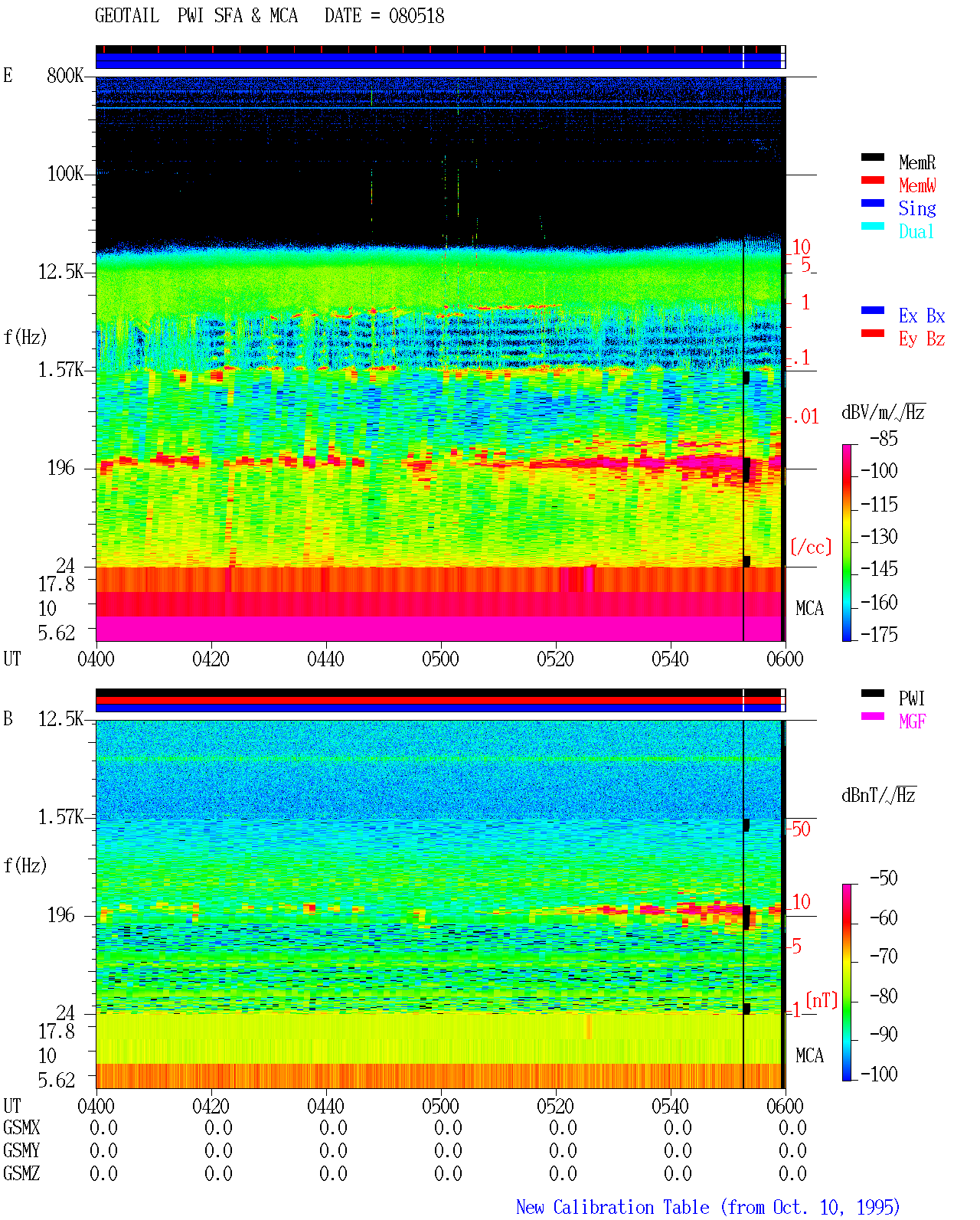Select the "MemW" legend label
Screen dimensions: 980x1220
click(x=917, y=185)
